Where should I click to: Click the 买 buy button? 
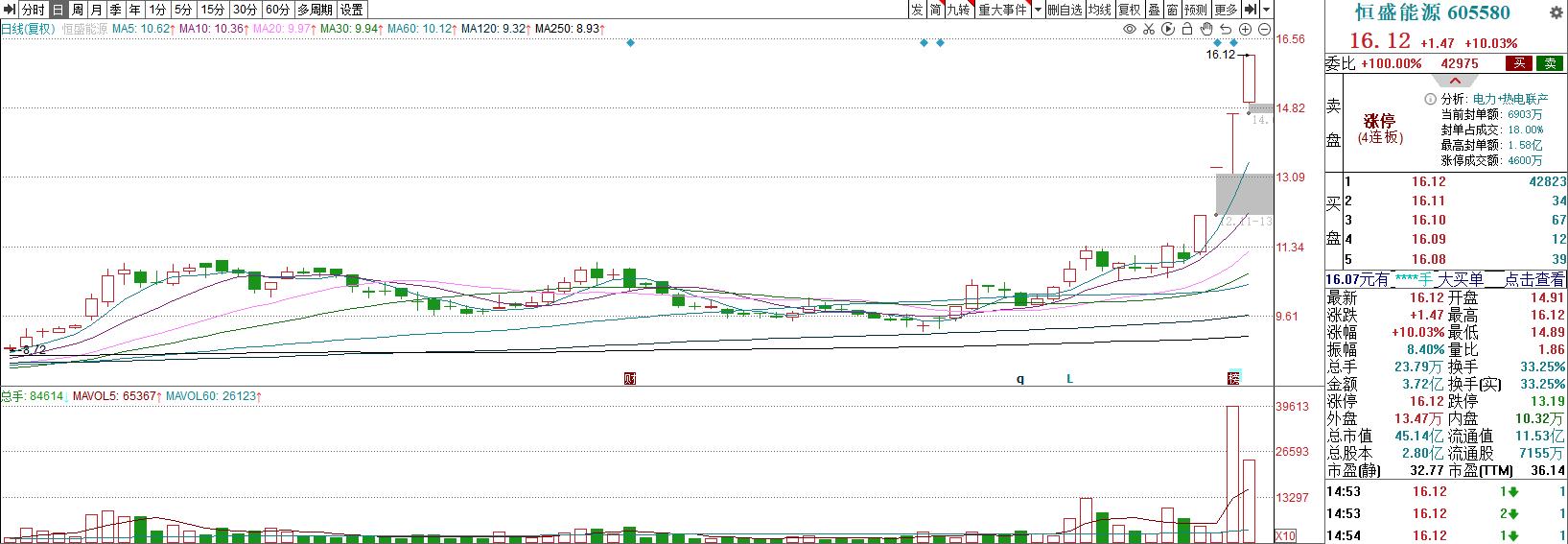point(1518,63)
